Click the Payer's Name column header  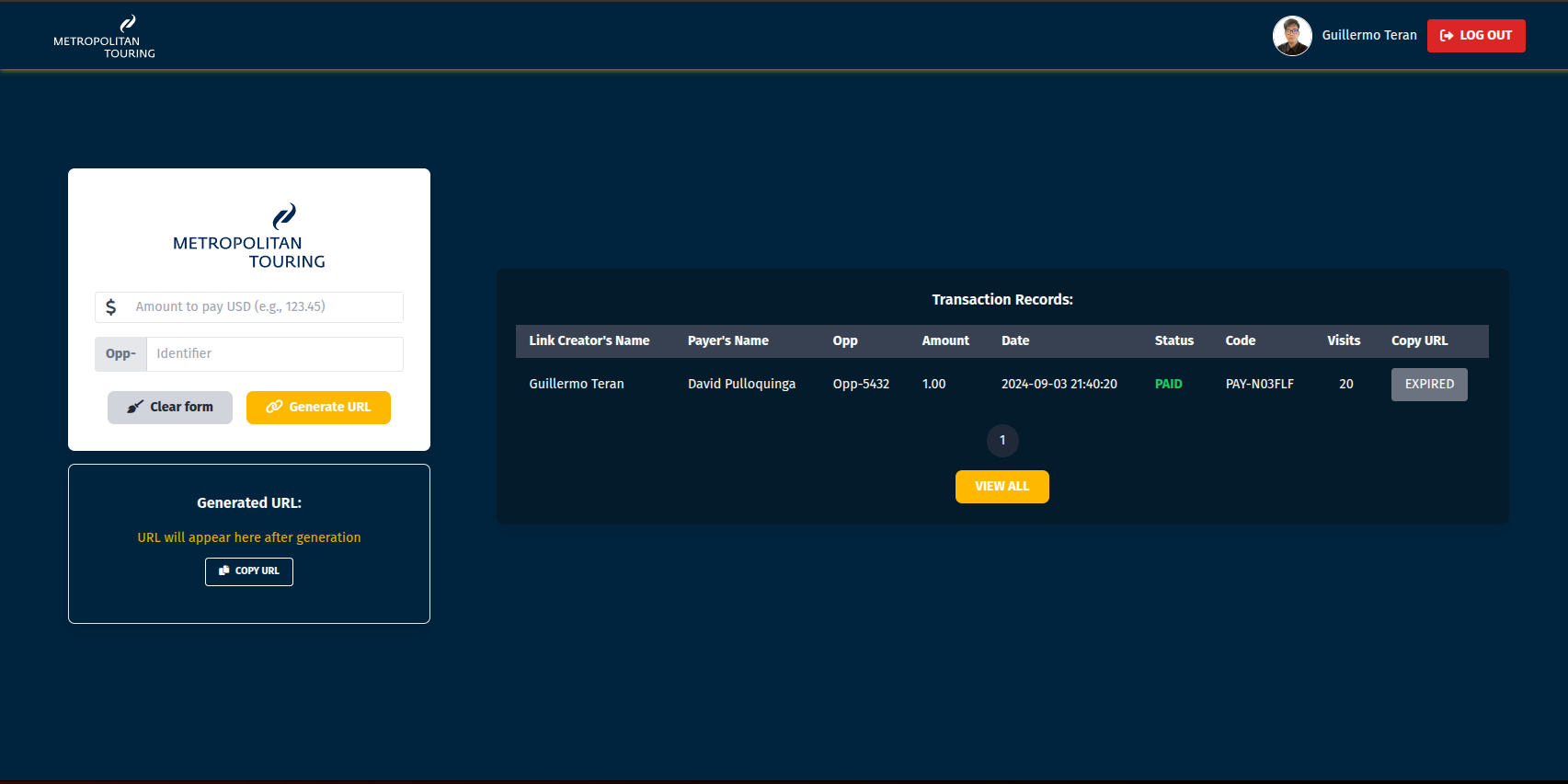click(x=728, y=340)
